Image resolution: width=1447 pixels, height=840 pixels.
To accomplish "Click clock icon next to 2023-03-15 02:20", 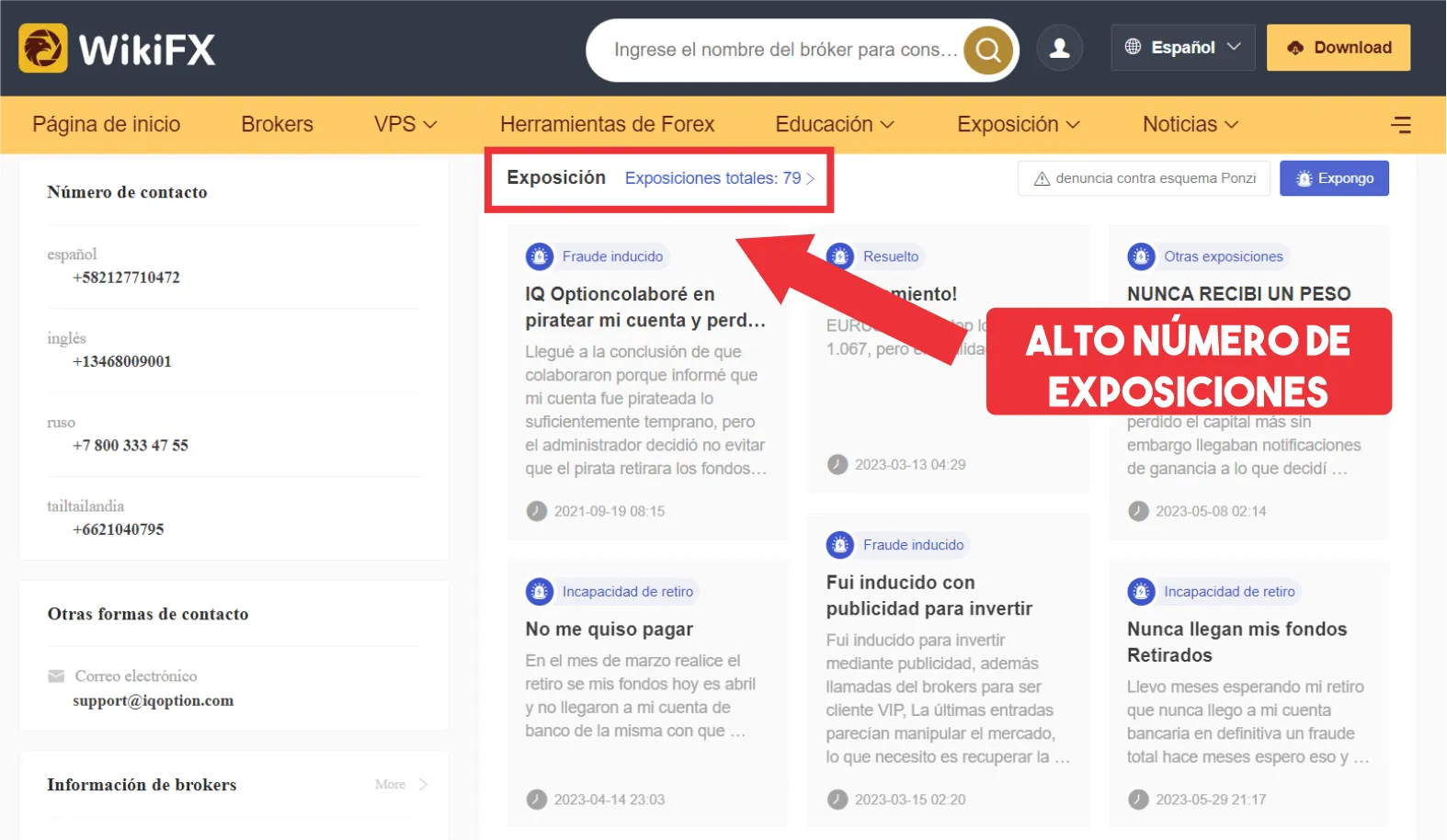I will [837, 800].
